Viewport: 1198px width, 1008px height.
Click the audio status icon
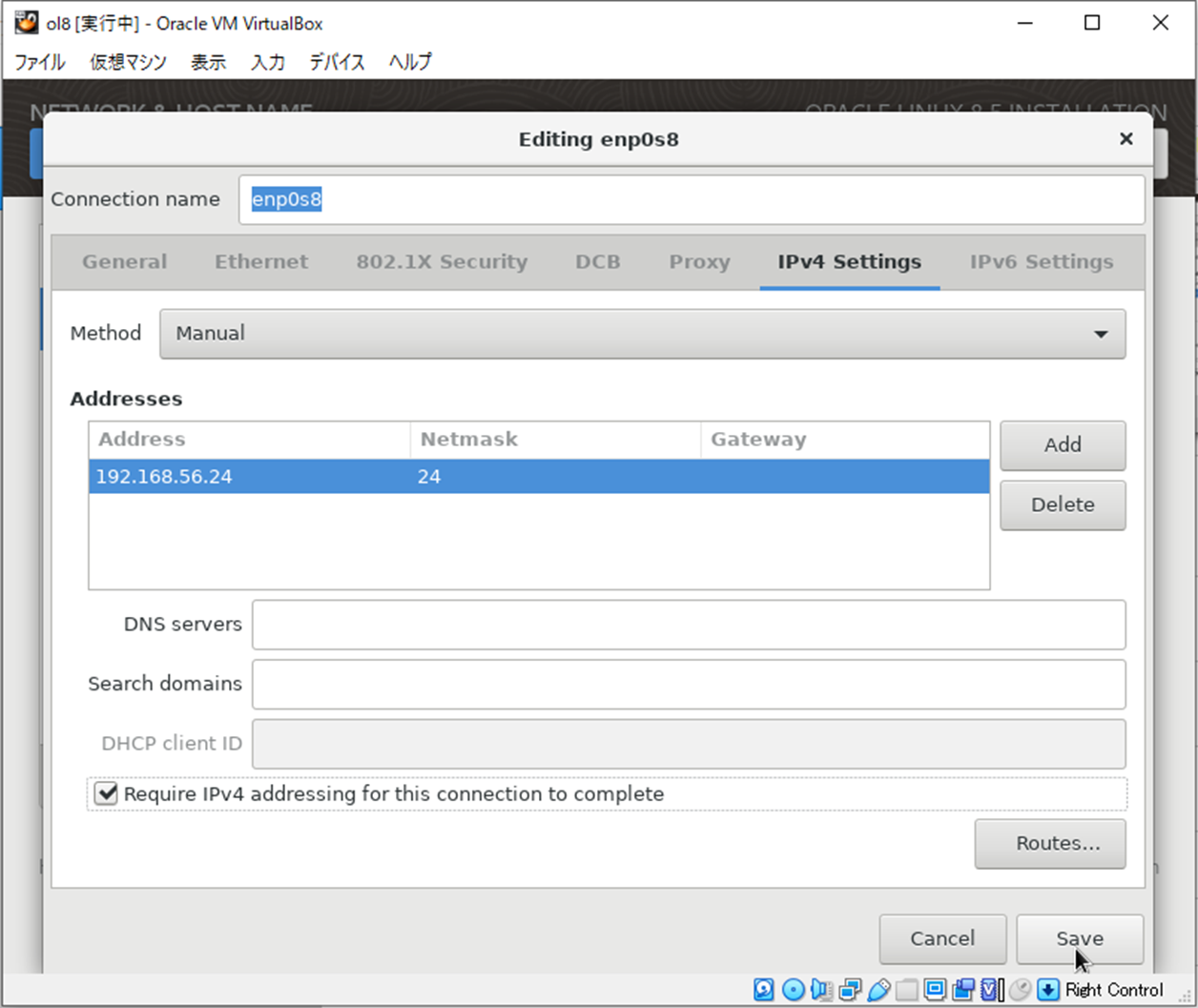[821, 990]
